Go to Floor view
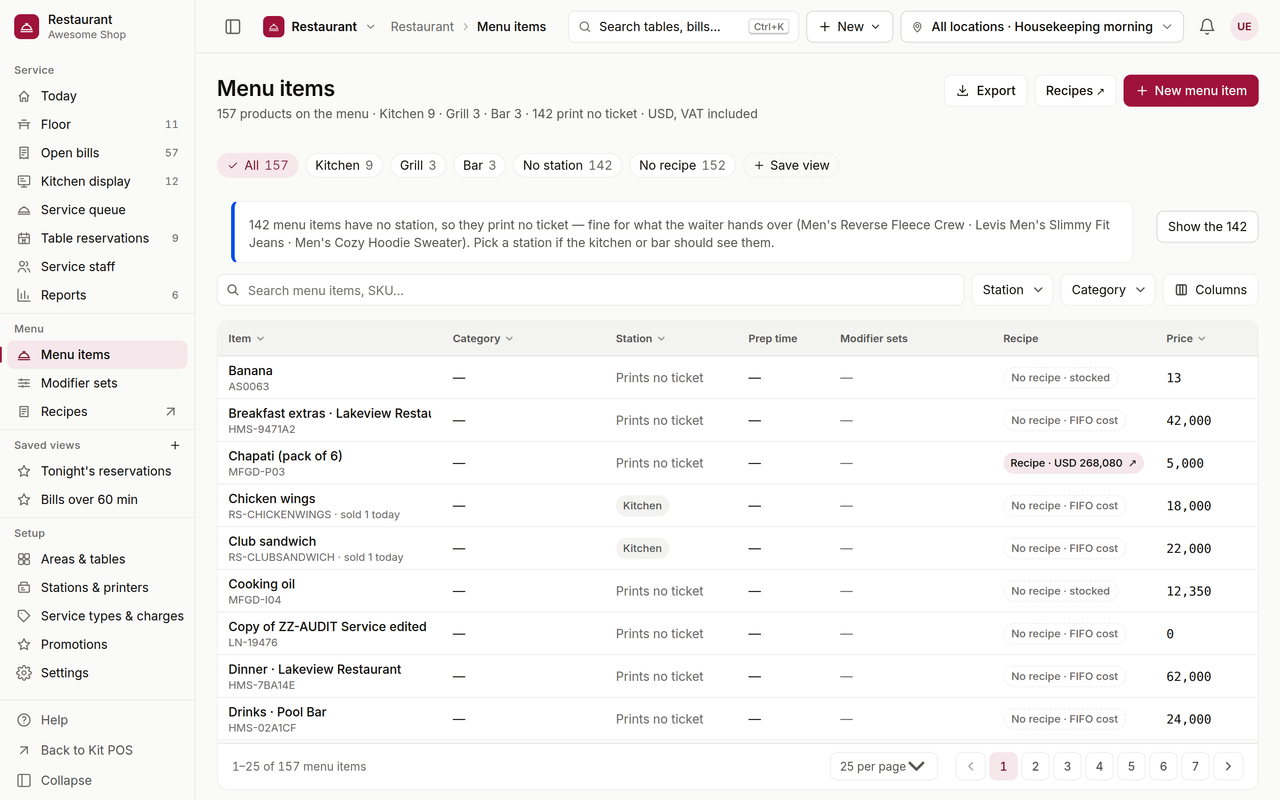 [97, 125]
